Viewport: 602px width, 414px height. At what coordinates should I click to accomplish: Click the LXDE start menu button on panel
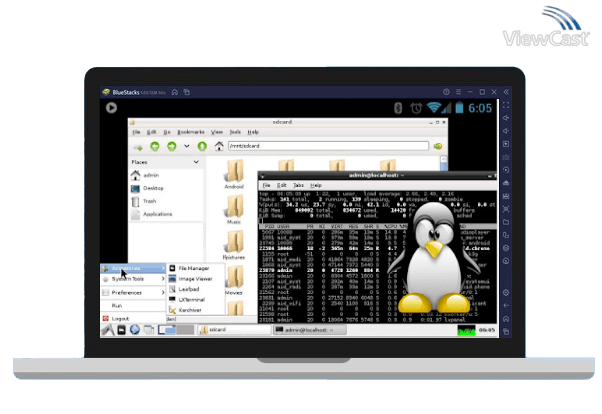coord(108,330)
